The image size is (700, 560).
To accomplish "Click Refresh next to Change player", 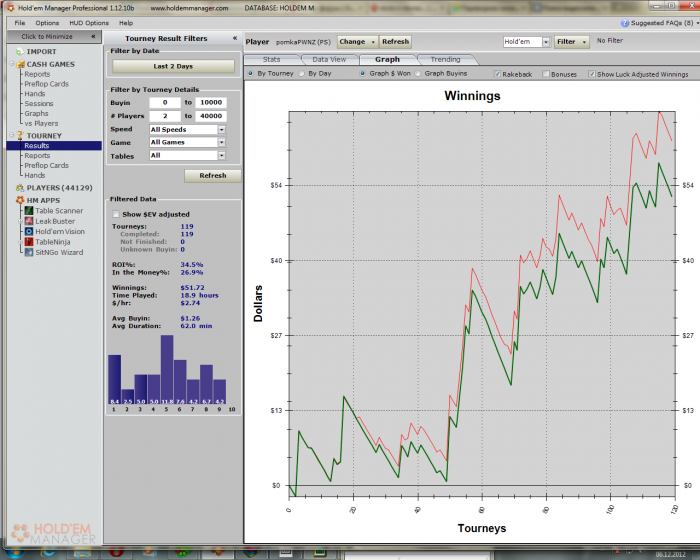I will click(395, 42).
